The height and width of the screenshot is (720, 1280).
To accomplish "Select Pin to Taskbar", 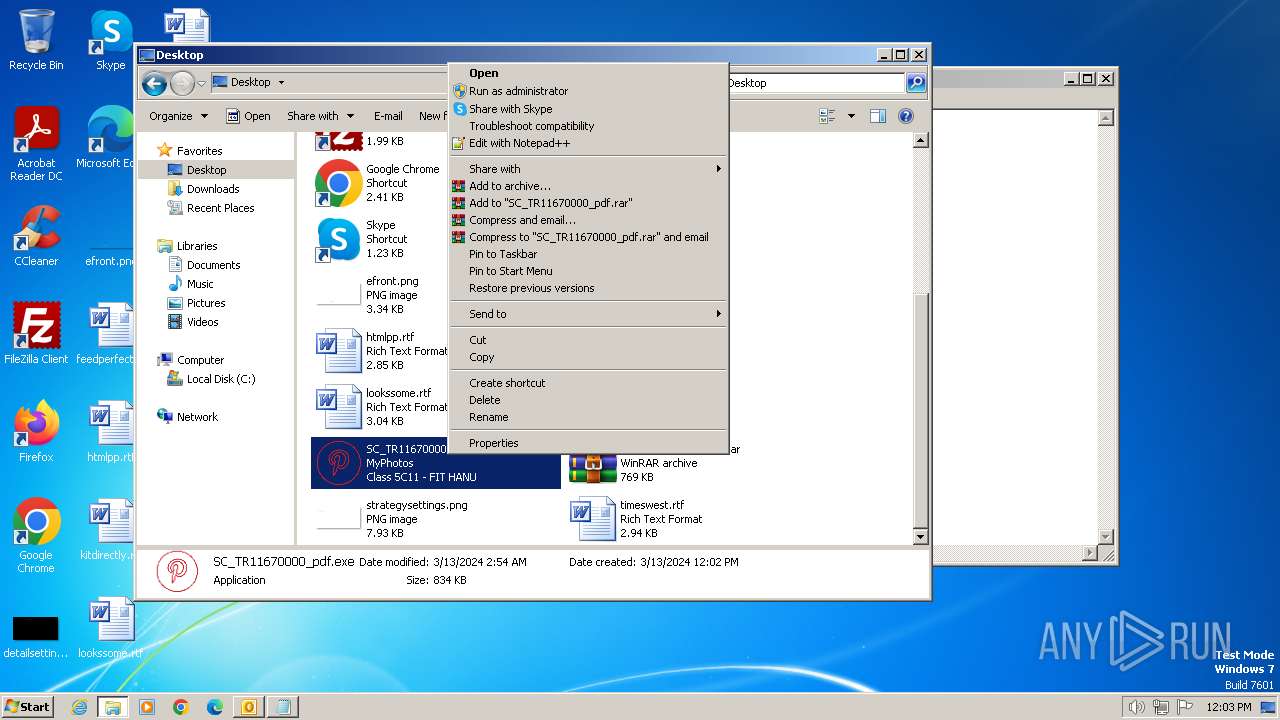I will click(x=588, y=254).
